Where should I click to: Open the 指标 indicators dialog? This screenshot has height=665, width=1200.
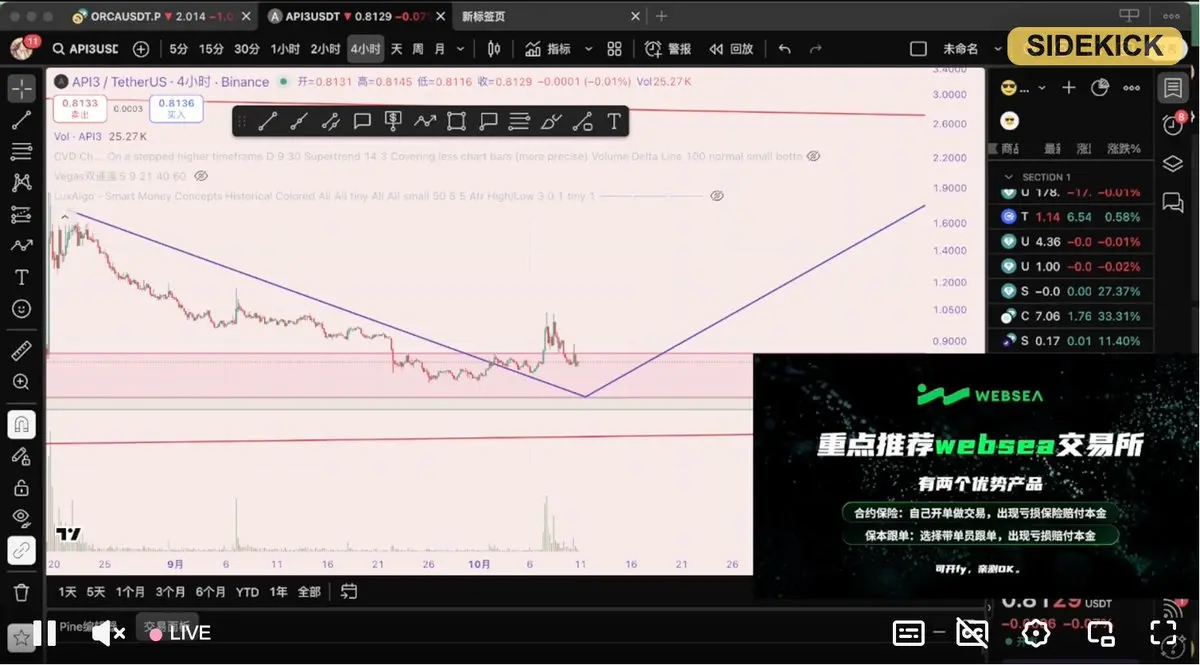click(x=549, y=49)
